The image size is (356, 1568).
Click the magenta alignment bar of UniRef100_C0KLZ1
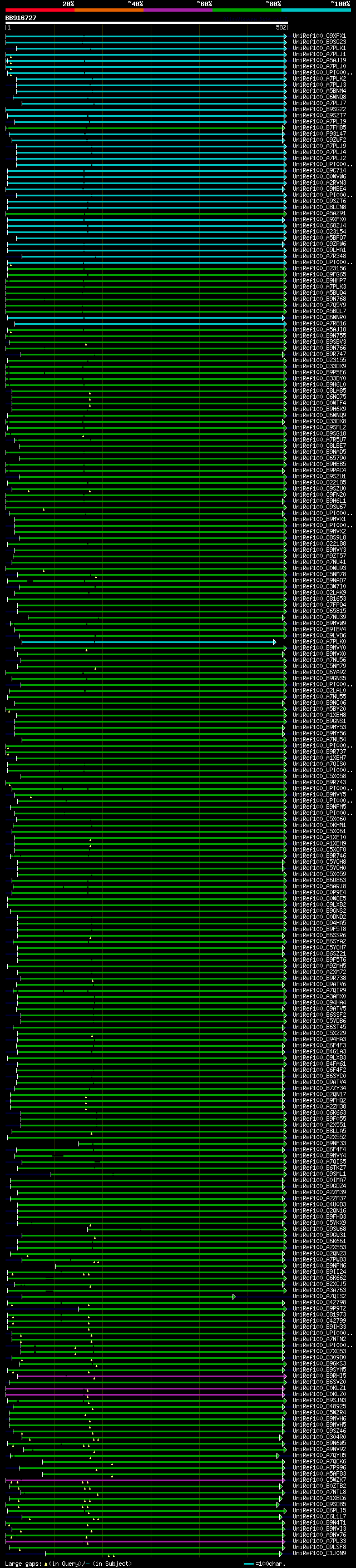145,1388
